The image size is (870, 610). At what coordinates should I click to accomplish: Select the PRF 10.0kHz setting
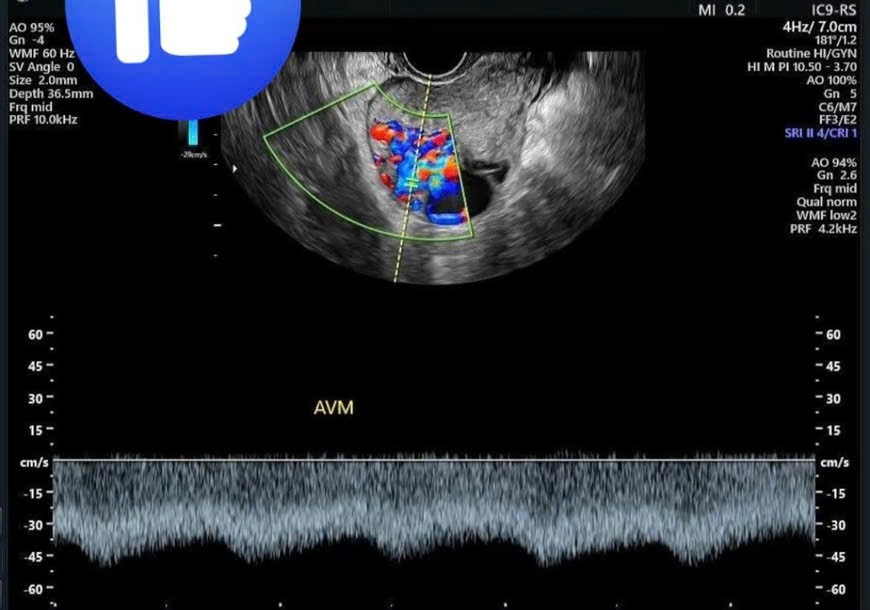coord(42,119)
